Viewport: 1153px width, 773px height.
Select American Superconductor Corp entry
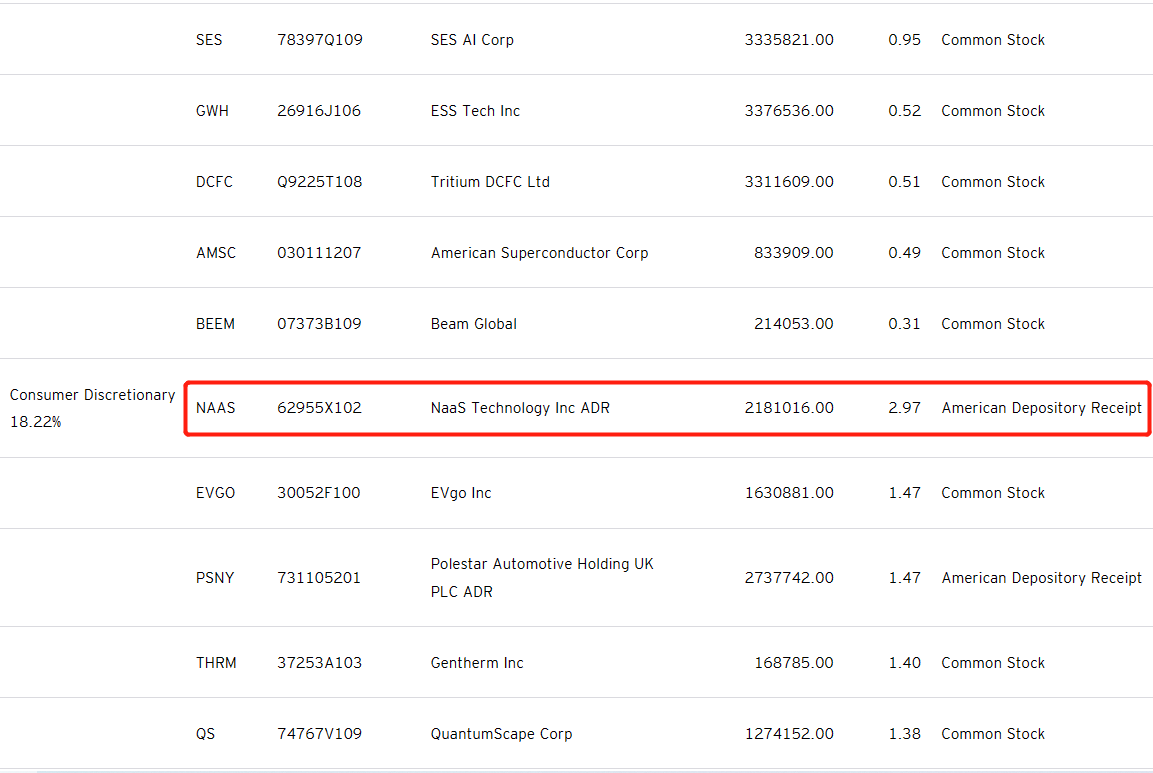(x=539, y=253)
